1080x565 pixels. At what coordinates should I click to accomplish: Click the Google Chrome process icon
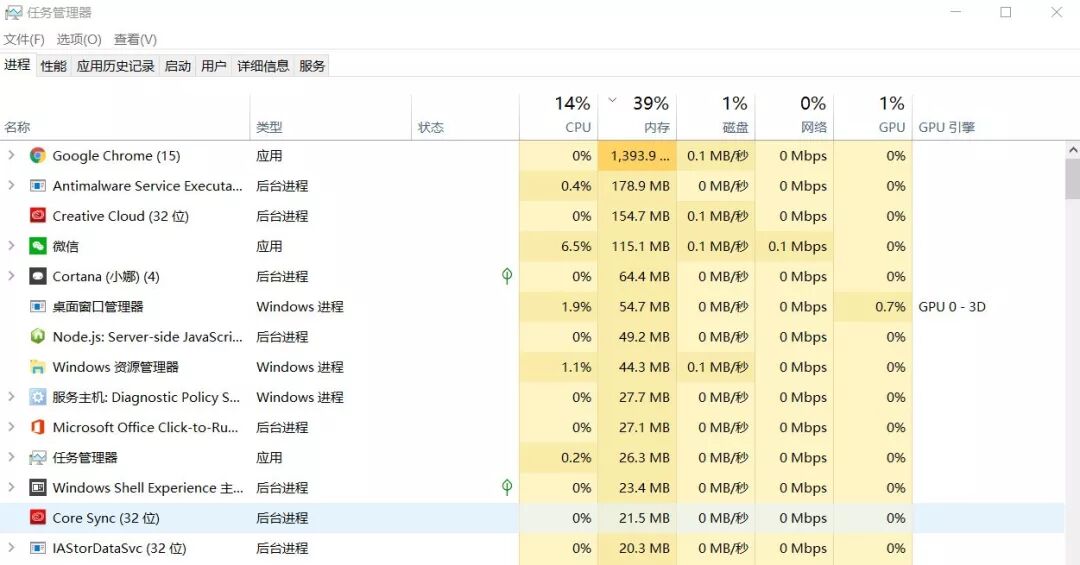(x=37, y=156)
